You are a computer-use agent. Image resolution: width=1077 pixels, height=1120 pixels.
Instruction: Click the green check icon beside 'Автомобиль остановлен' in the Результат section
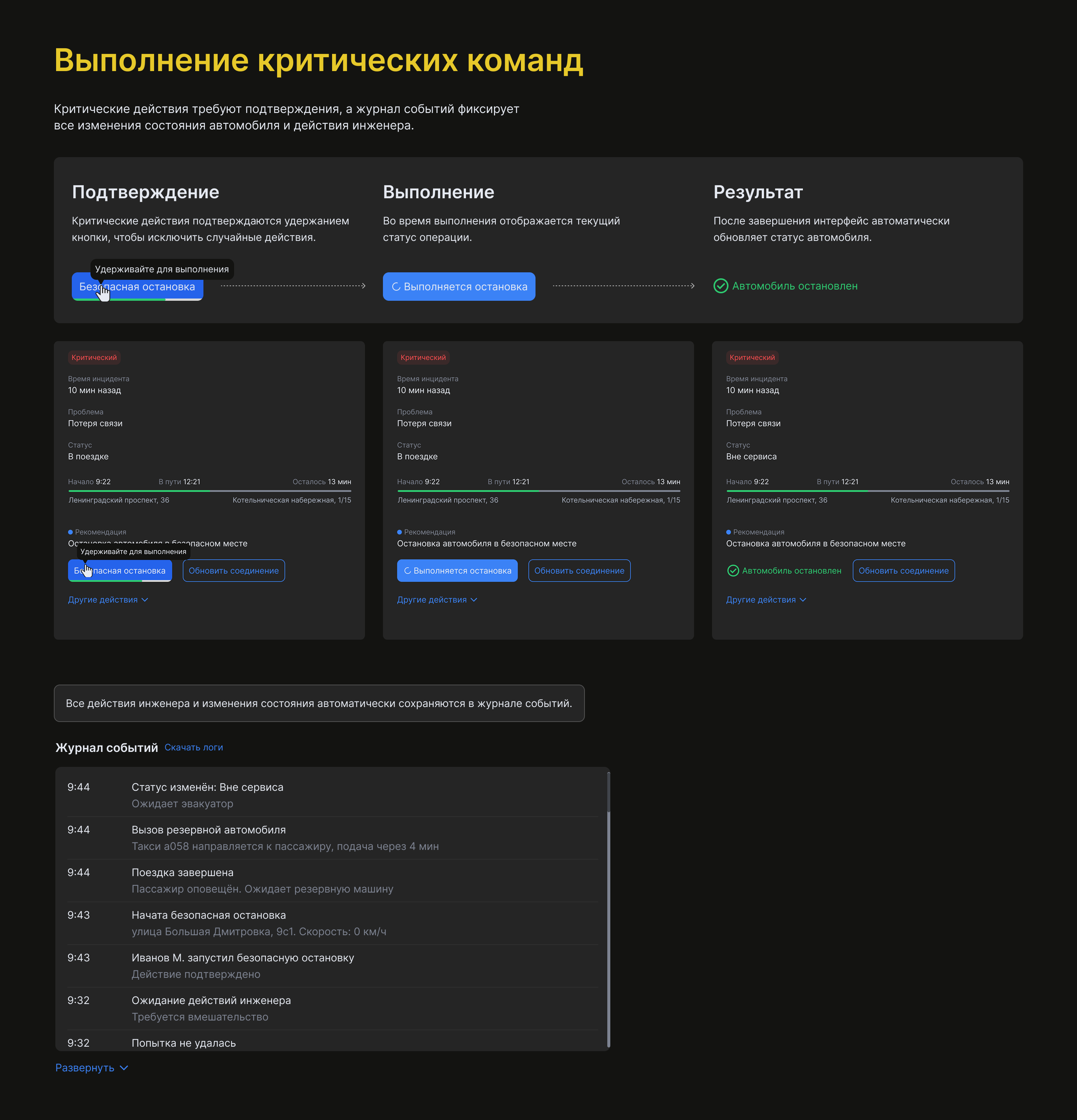tap(721, 286)
